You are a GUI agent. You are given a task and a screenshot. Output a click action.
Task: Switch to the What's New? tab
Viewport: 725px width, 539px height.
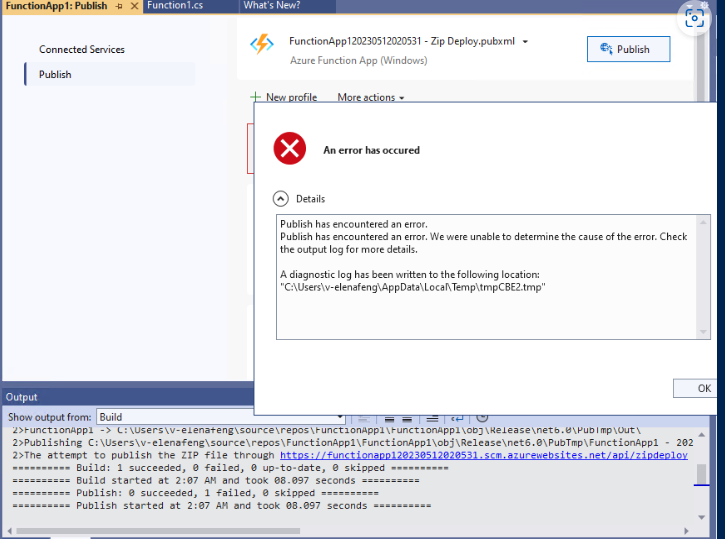[x=272, y=6]
